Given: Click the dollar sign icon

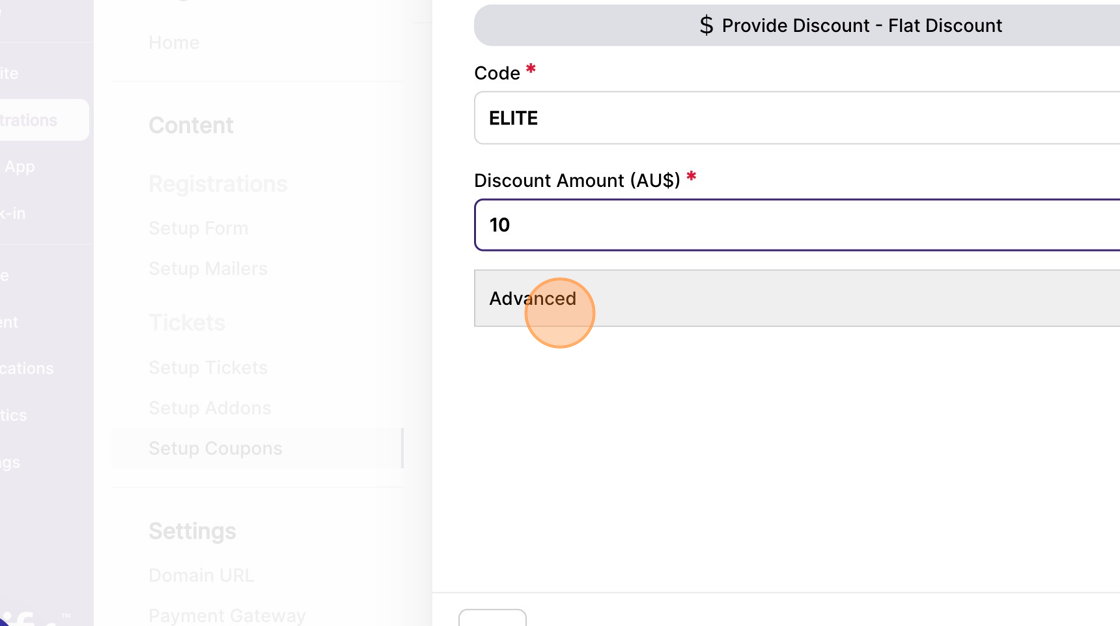Looking at the screenshot, I should tap(706, 26).
